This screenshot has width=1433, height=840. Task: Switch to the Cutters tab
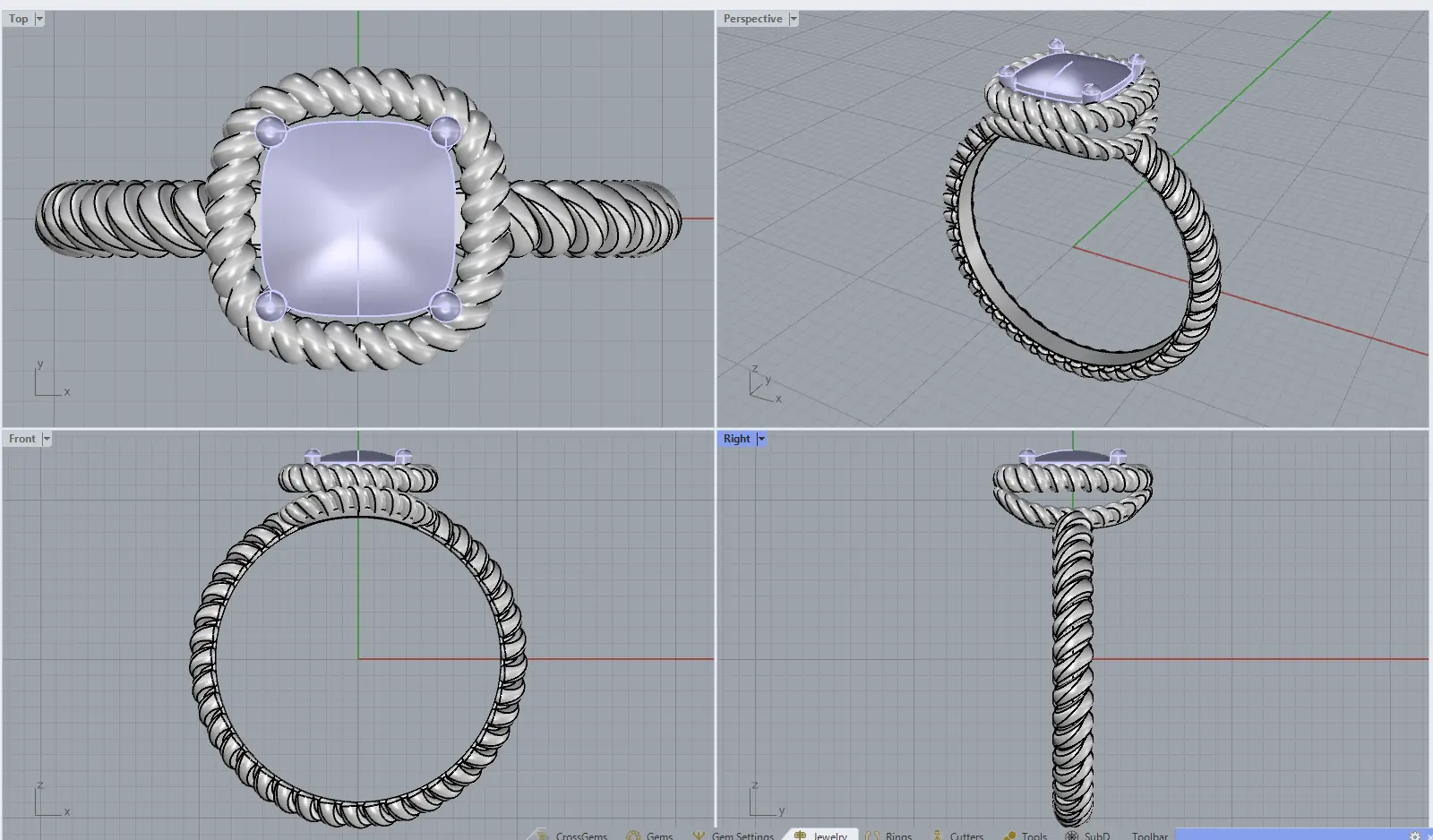965,836
